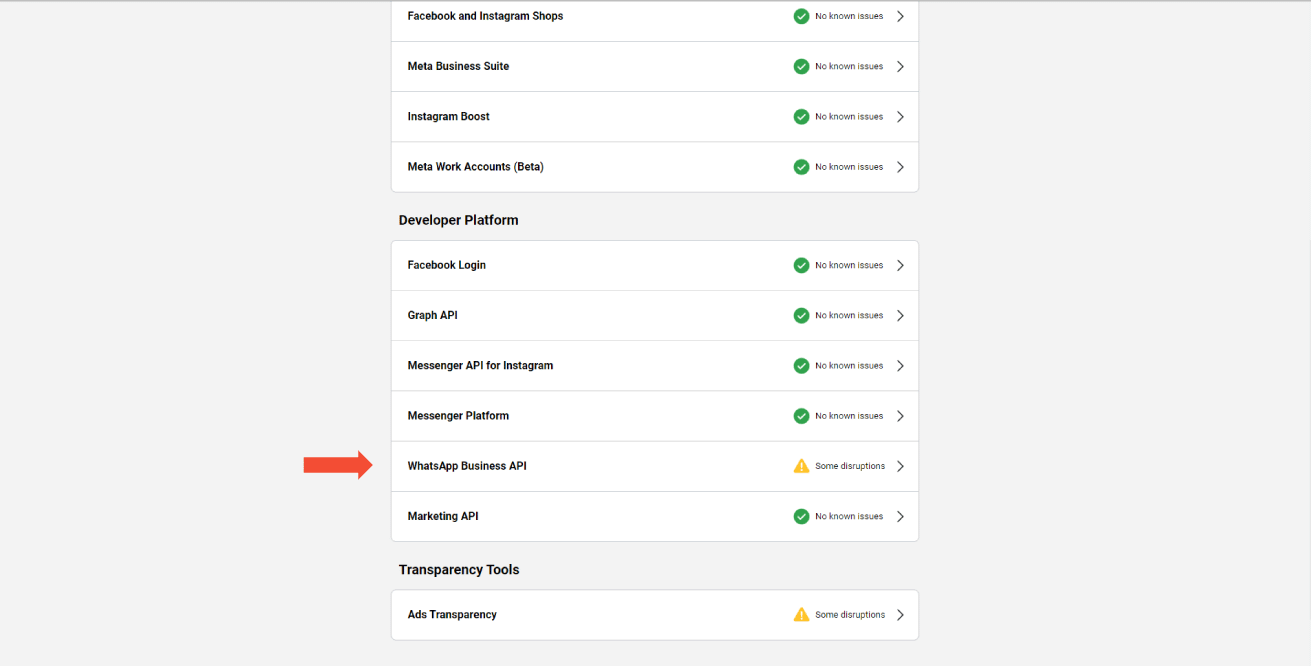Open Messenger Platform status details

pos(655,416)
